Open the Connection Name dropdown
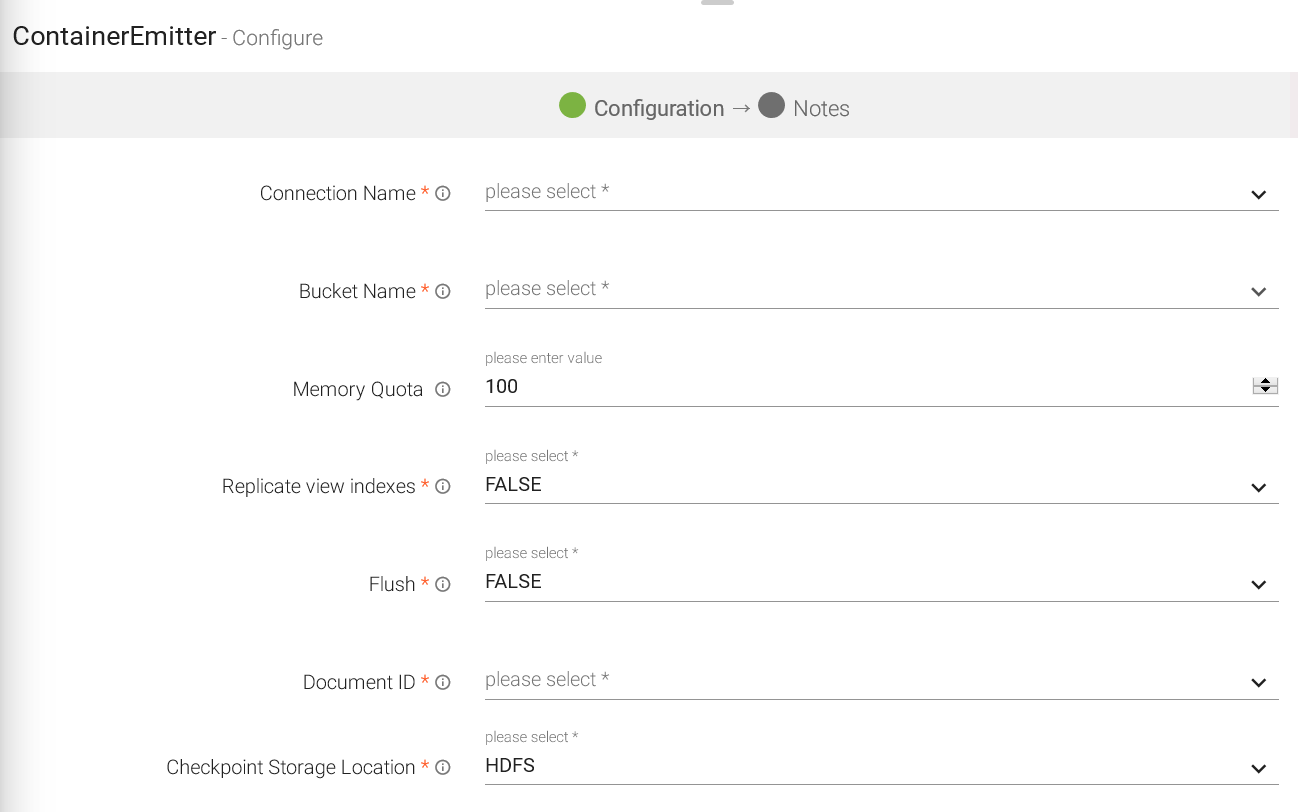This screenshot has width=1298, height=812. [880, 193]
